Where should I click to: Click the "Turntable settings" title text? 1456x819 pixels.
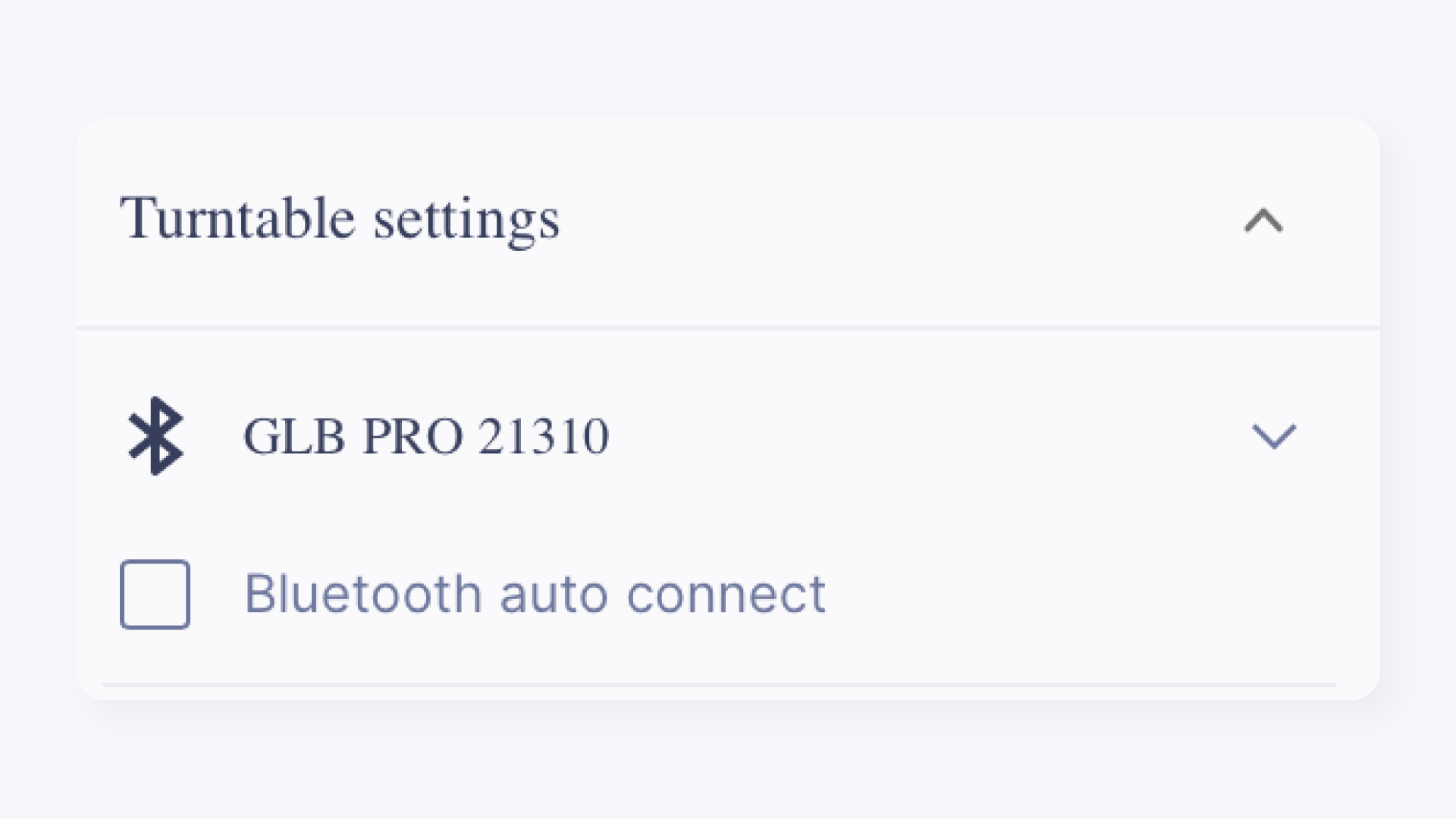340,219
